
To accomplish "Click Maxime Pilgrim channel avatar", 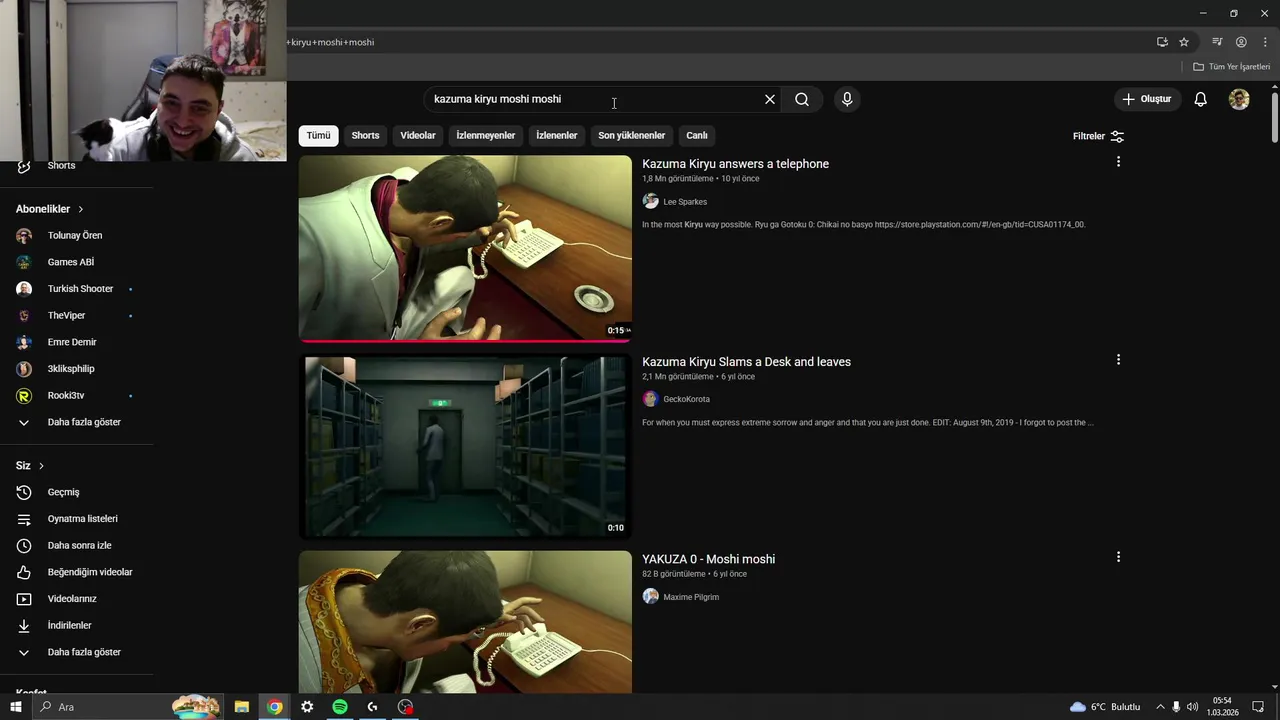I will 651,596.
